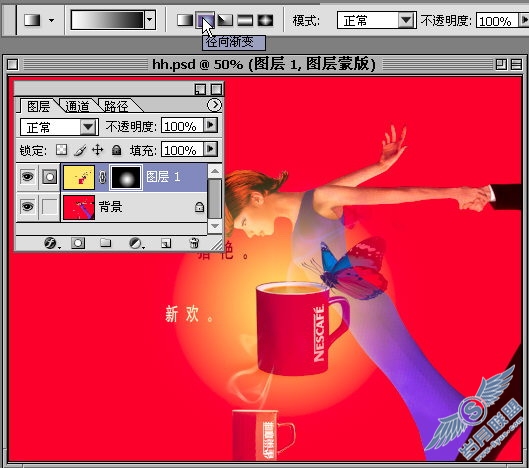Click hh.psd document close box
Viewport: 529px width, 468px height.
point(12,64)
